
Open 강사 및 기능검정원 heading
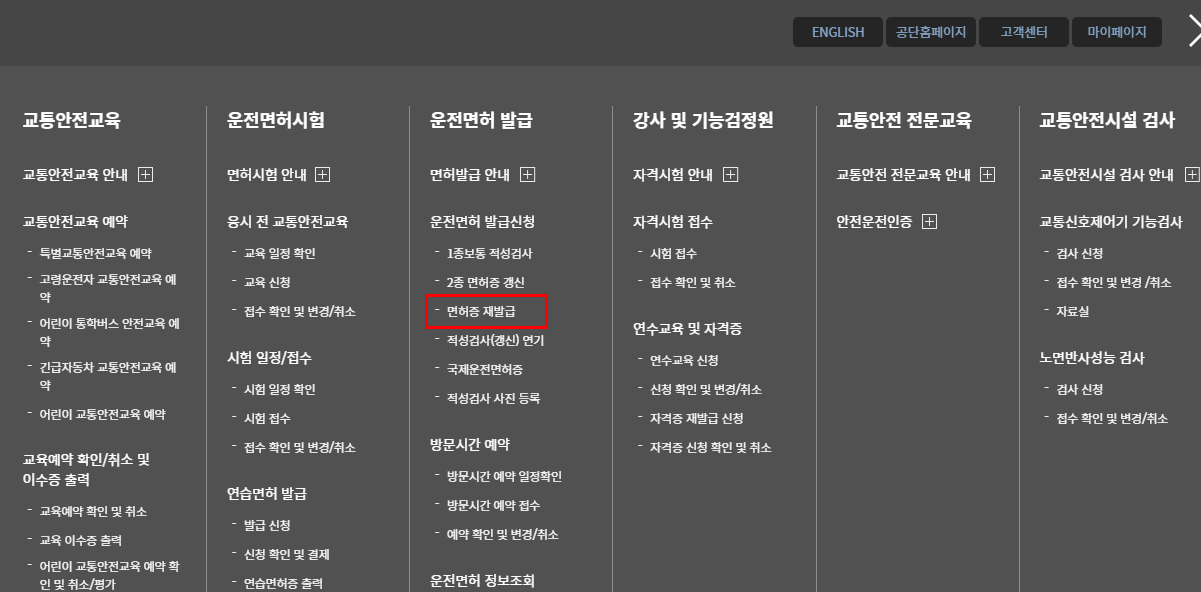(x=703, y=121)
